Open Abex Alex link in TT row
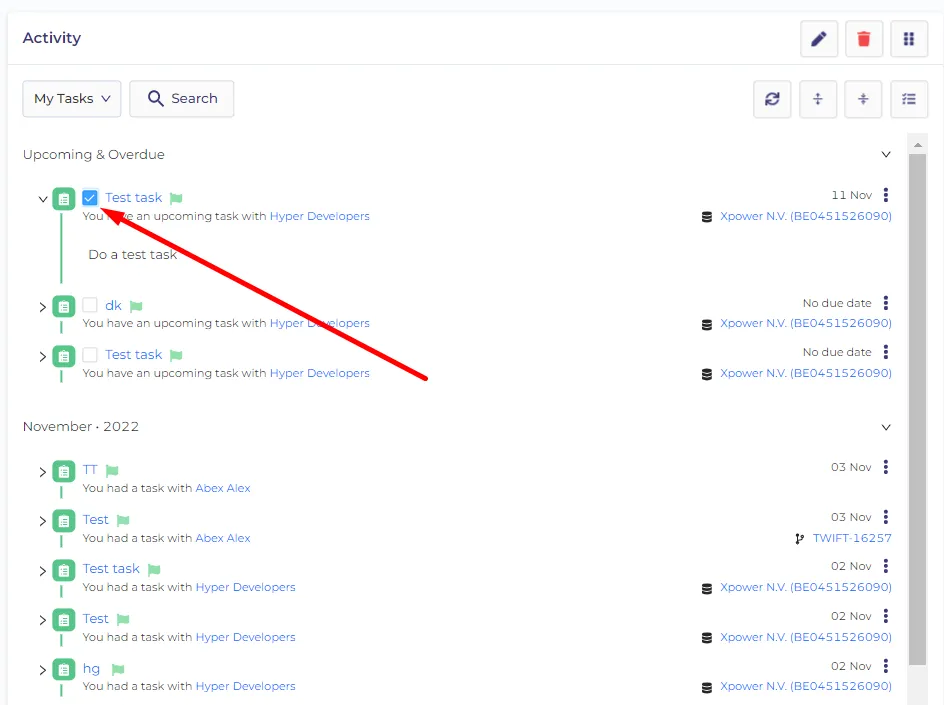The width and height of the screenshot is (944, 705). coord(223,488)
